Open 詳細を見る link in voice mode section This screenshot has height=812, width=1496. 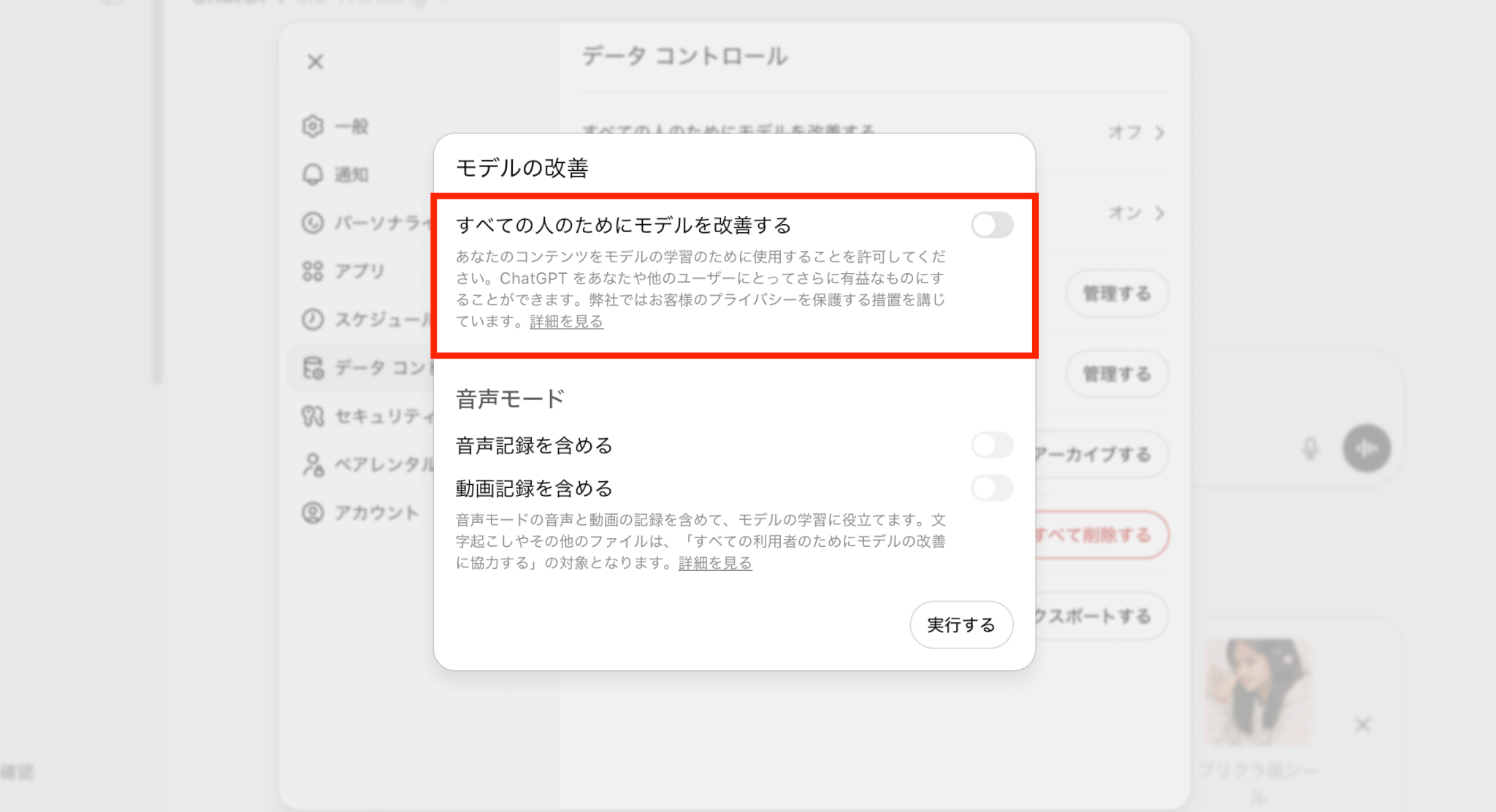pyautogui.click(x=714, y=563)
